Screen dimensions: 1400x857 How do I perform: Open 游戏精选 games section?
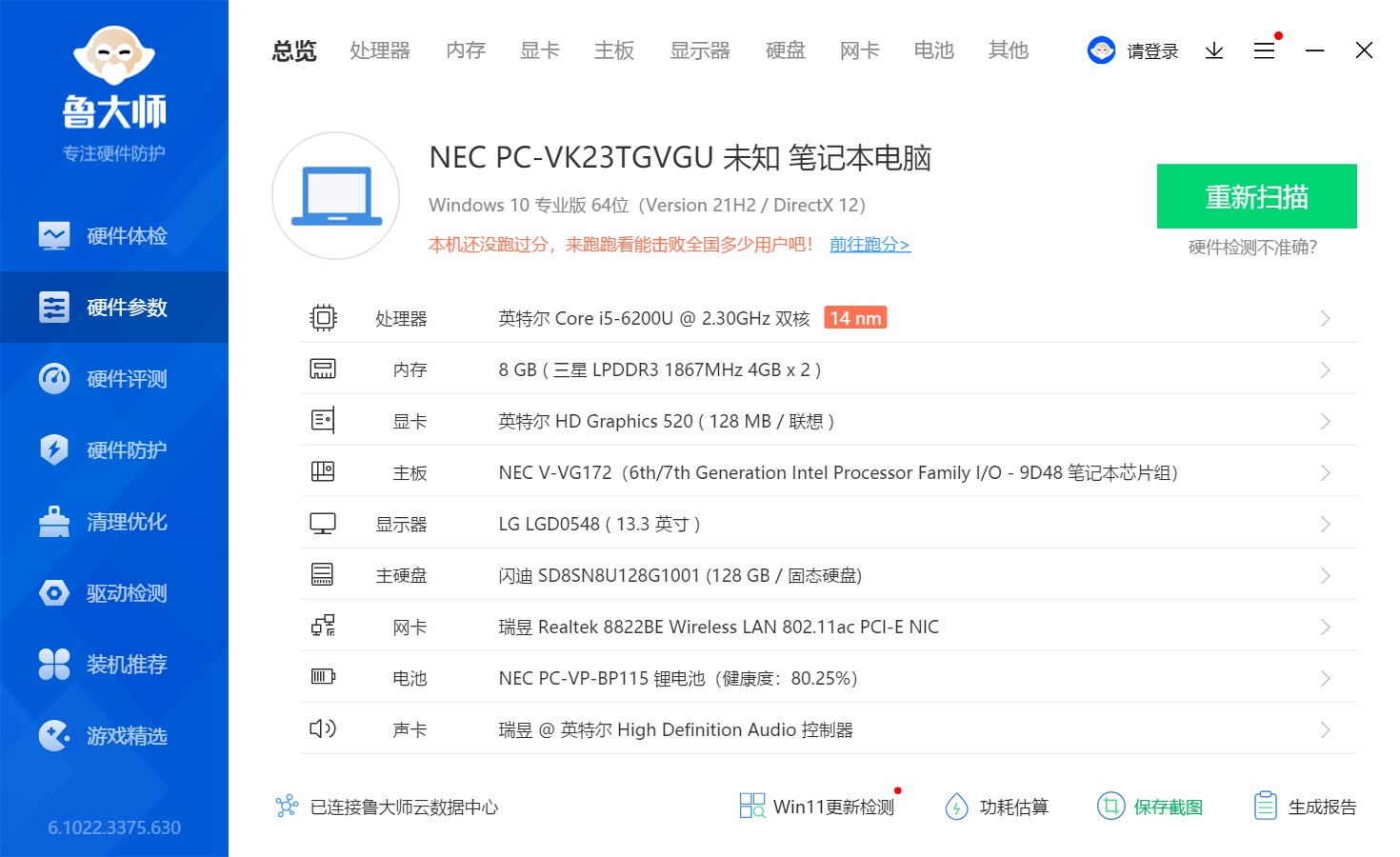tap(114, 735)
